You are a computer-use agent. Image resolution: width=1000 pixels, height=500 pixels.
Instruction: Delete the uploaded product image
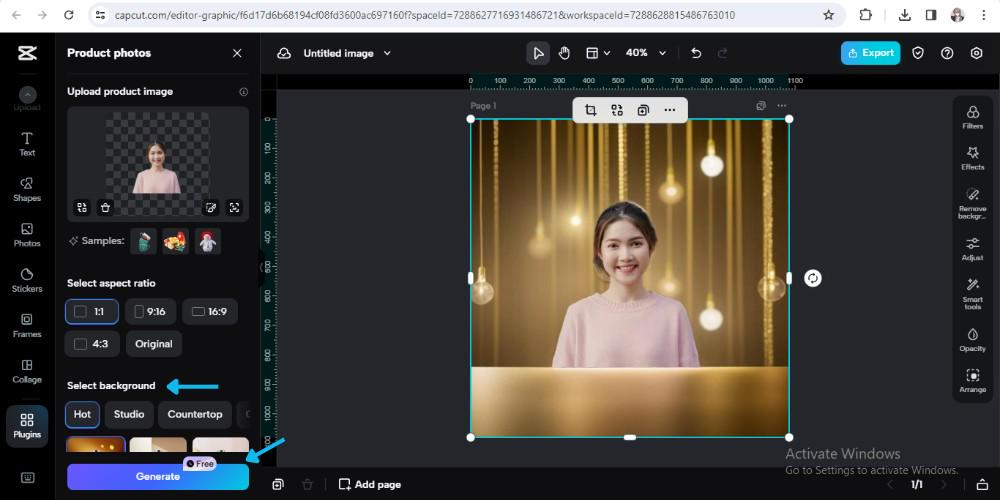[x=105, y=207]
